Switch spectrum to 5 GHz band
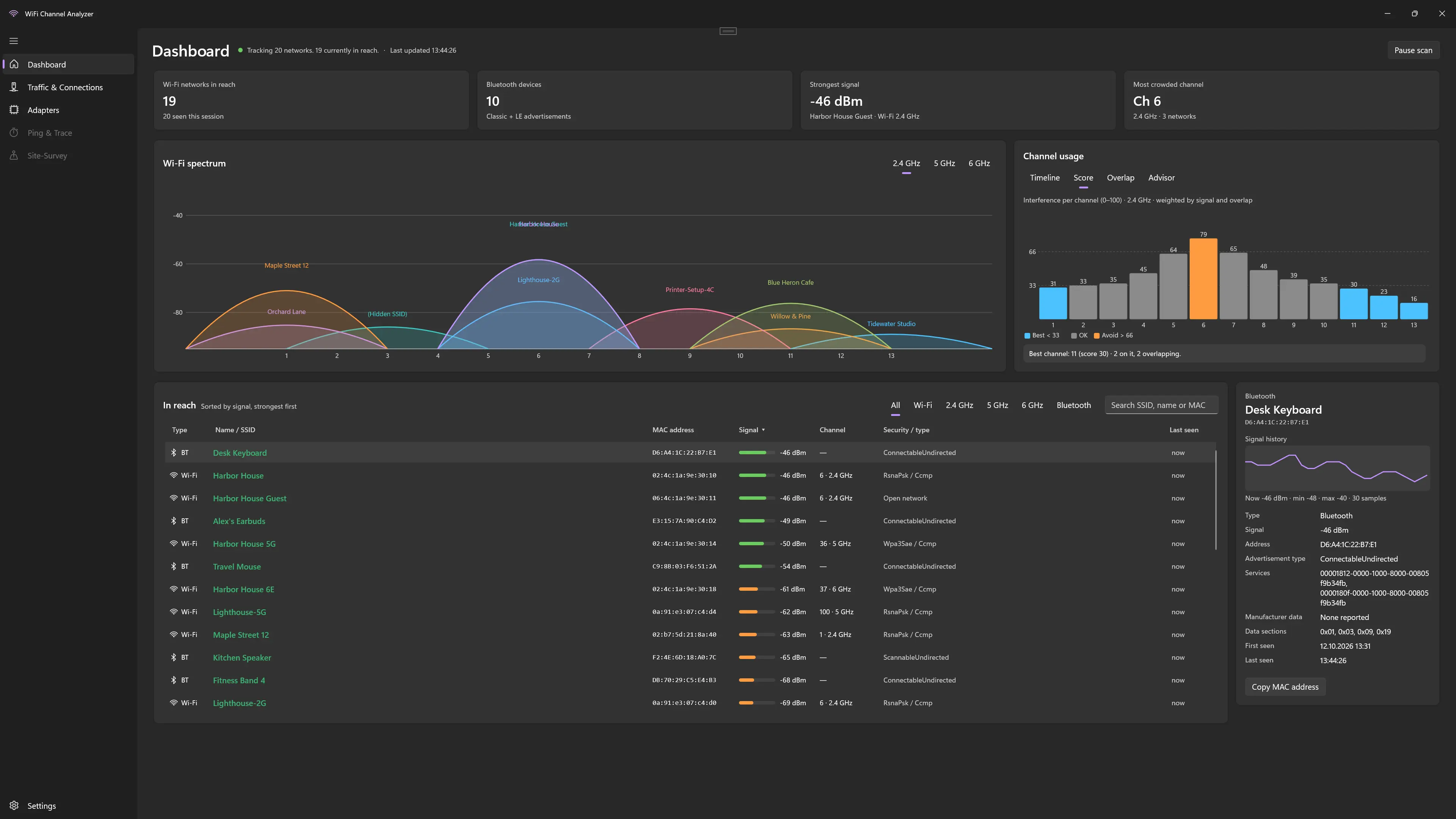Screen dimensions: 1456x819 944,163
